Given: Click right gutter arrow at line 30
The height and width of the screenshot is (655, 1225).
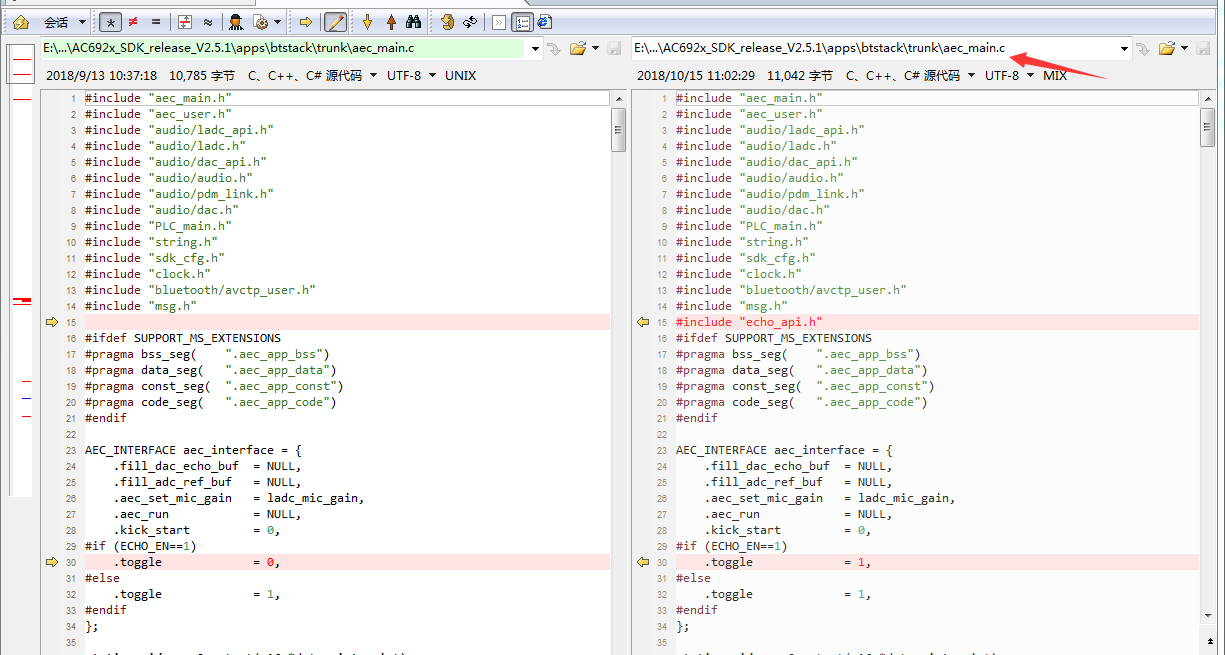Looking at the screenshot, I should (643, 562).
